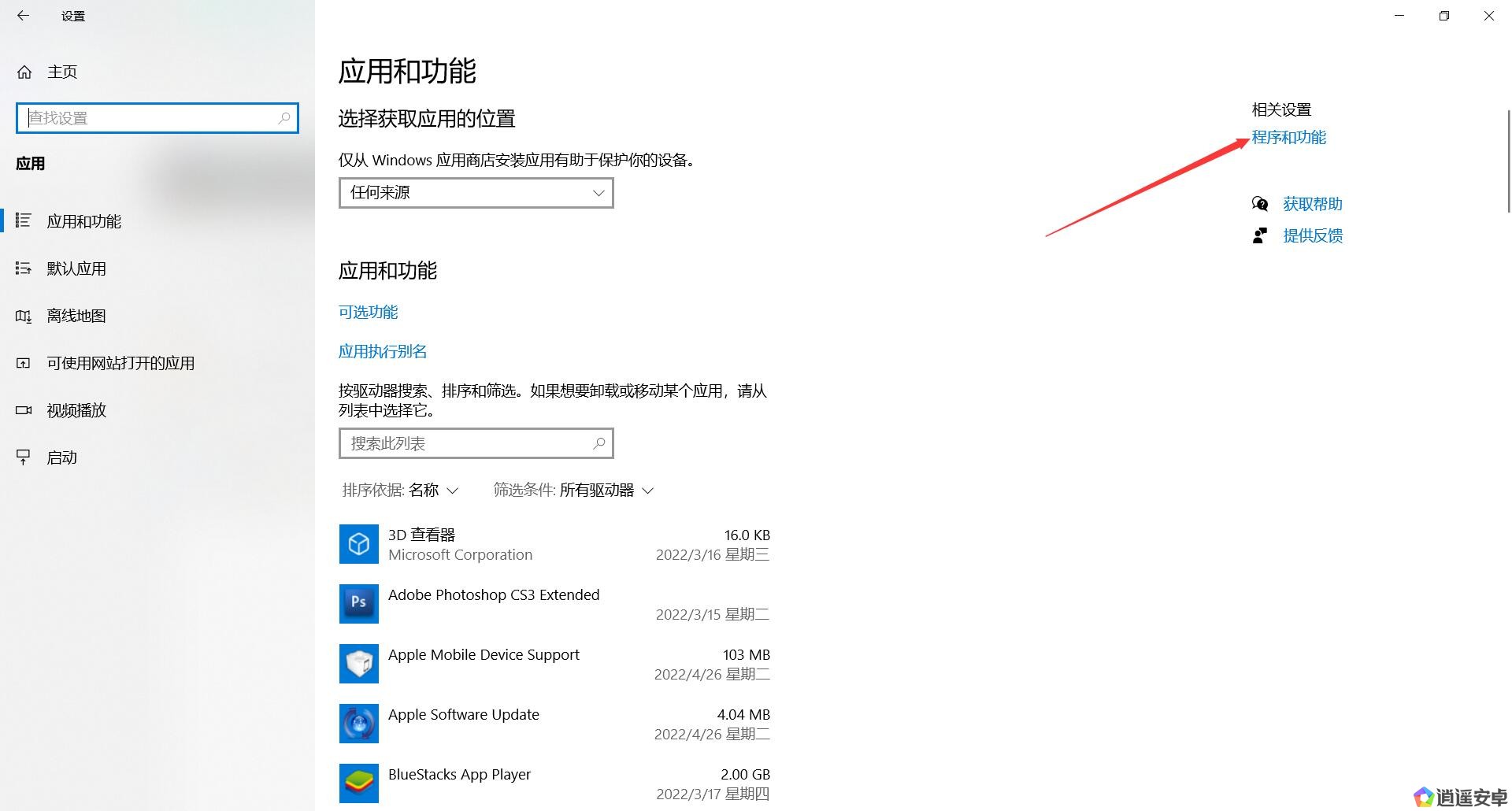1512x811 pixels.
Task: Open 默认应用 in the sidebar
Action: point(76,268)
